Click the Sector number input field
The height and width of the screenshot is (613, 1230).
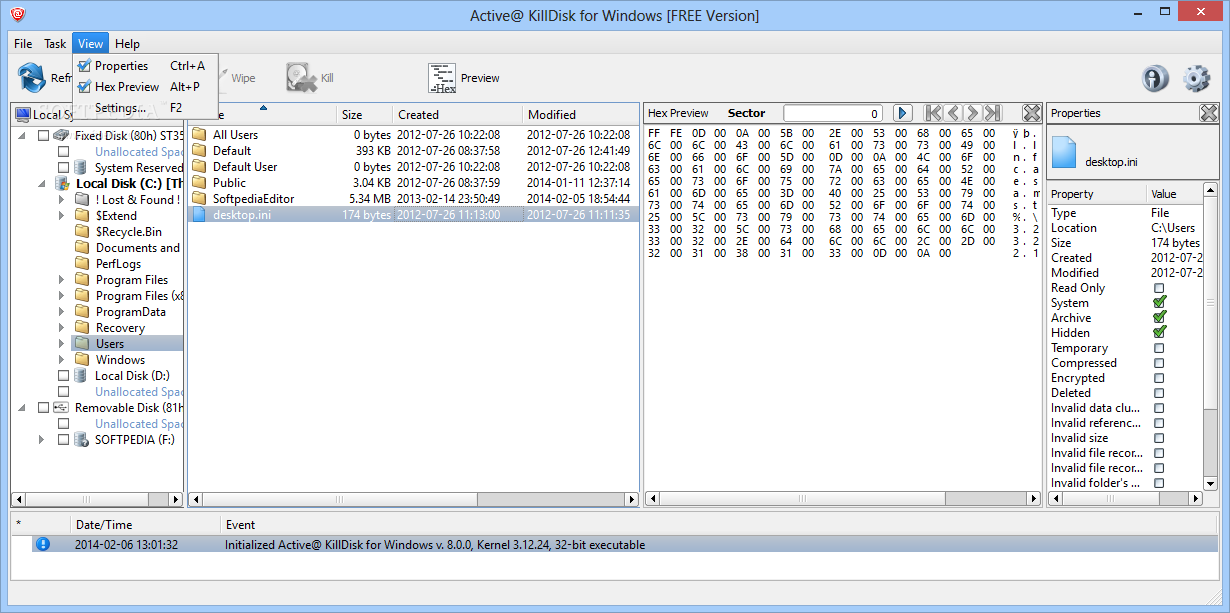[833, 113]
